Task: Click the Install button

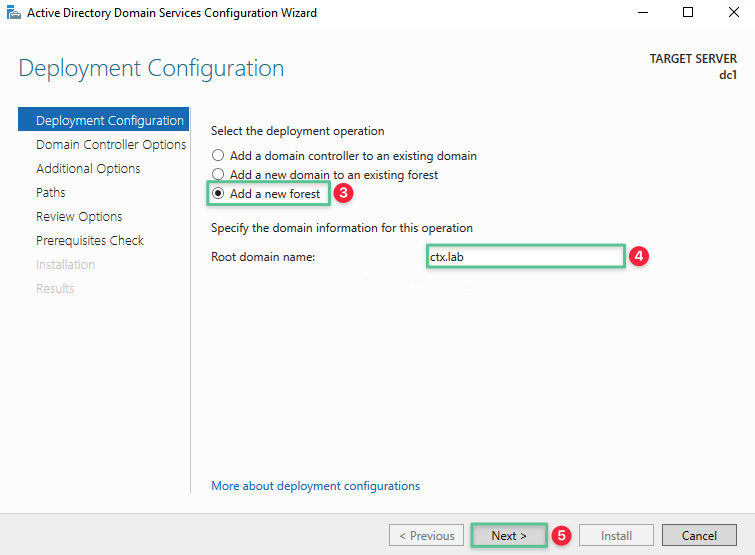Action: (x=616, y=535)
